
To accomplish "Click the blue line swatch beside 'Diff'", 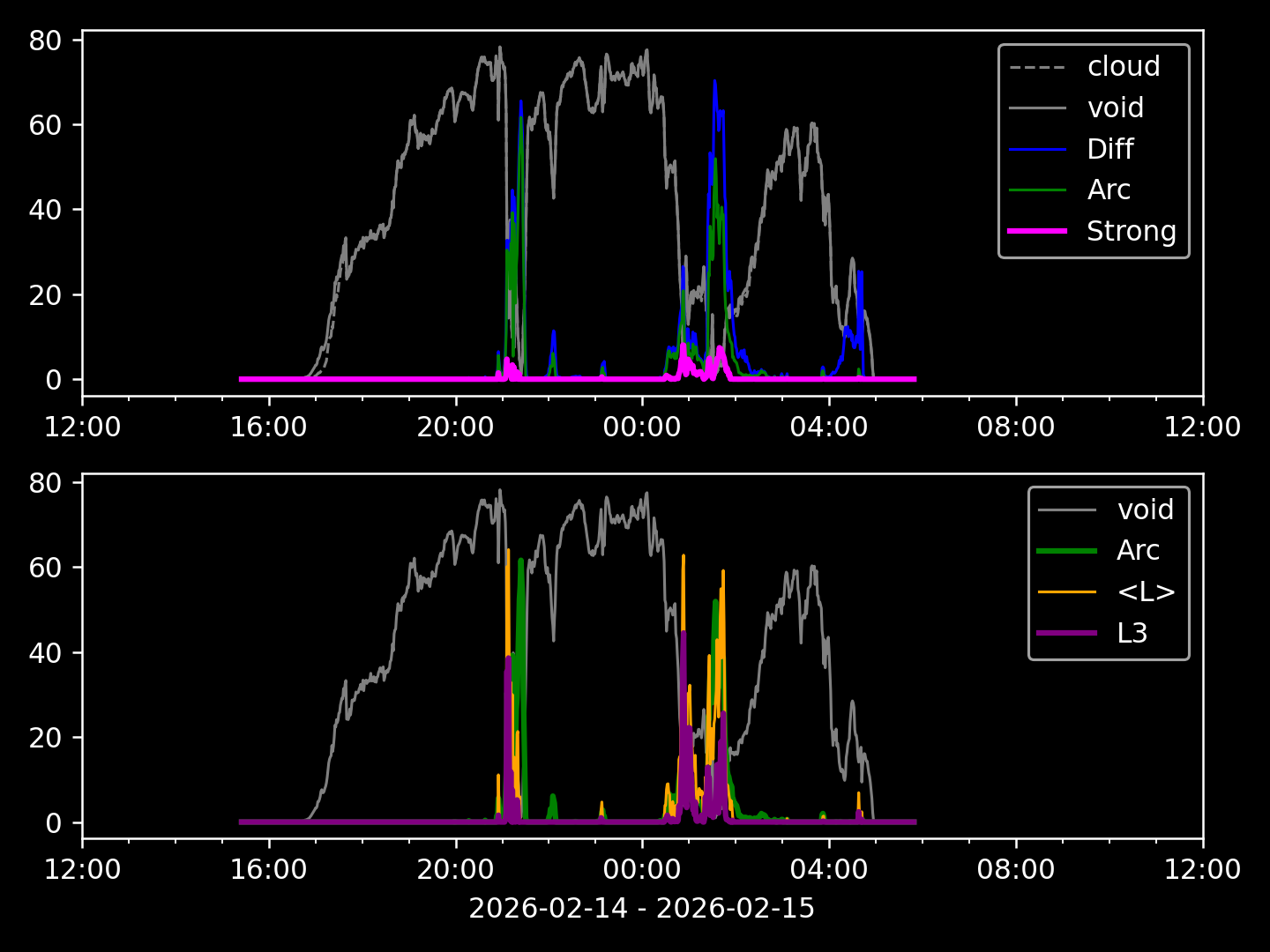I will tap(1037, 149).
